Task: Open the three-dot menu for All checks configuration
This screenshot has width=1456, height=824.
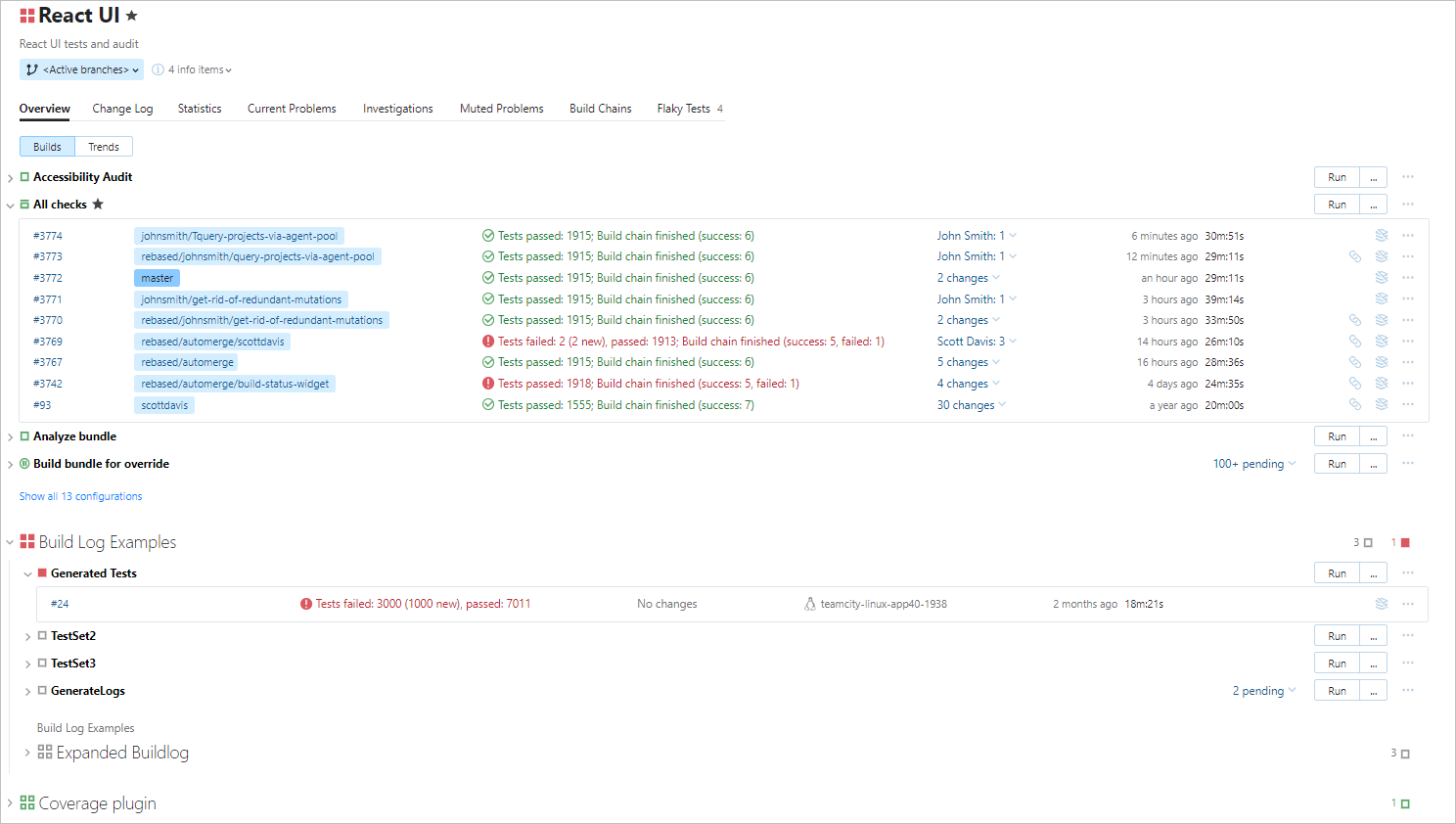Action: tap(1408, 205)
